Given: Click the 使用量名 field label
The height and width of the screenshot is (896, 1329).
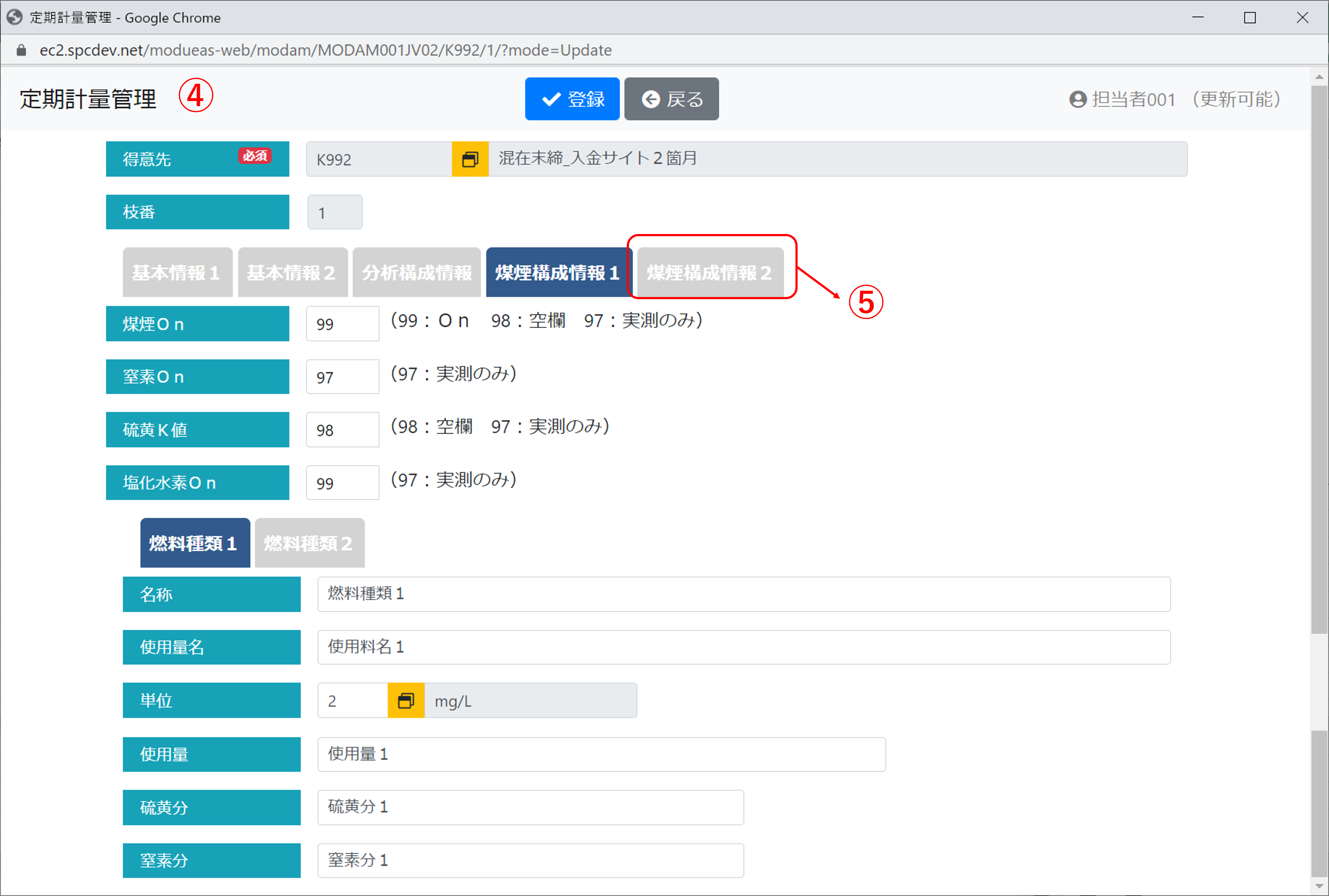Looking at the screenshot, I should 212,647.
